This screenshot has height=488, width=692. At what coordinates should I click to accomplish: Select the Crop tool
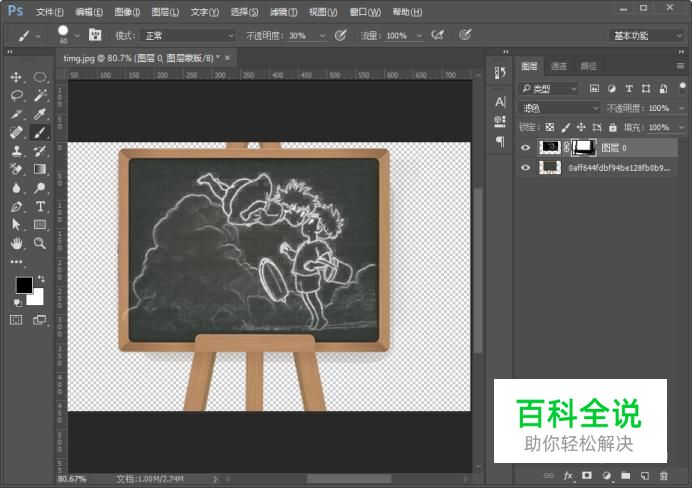[x=16, y=114]
